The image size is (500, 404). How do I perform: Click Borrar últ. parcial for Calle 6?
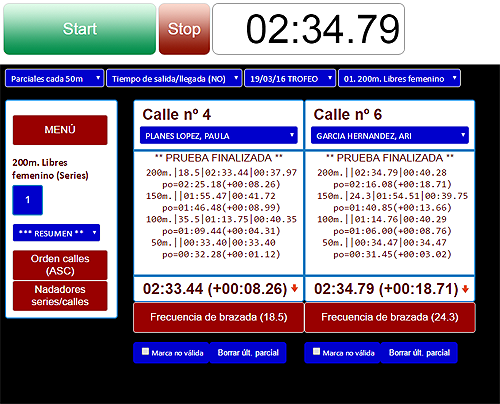pos(419,353)
